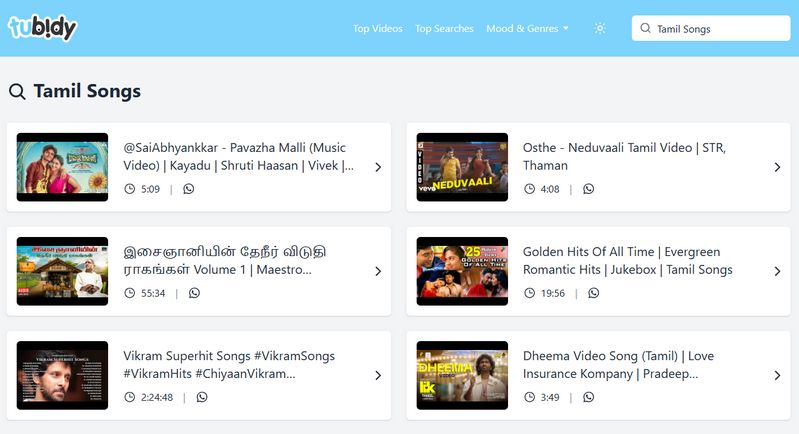
Task: Open the Maestro tea shop video thumbnail
Action: click(62, 271)
